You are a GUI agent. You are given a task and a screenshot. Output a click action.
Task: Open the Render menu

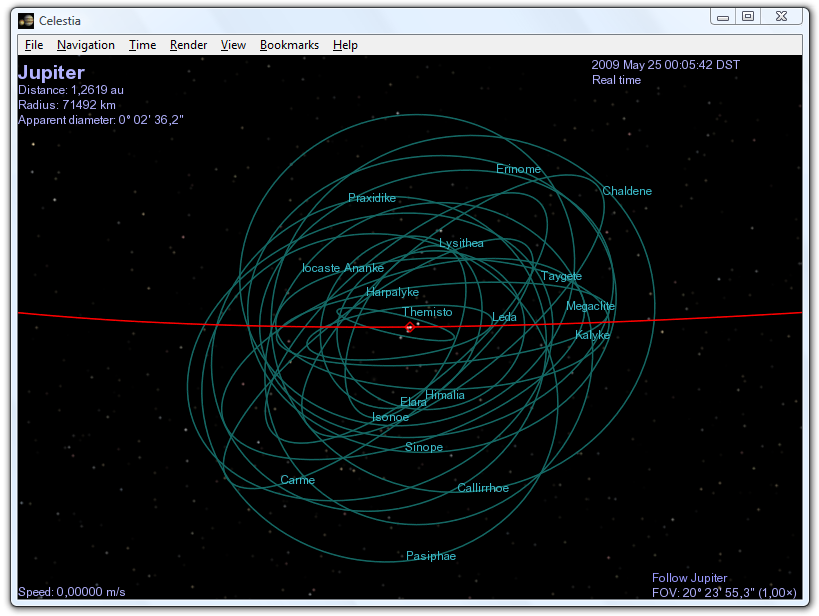pos(188,45)
